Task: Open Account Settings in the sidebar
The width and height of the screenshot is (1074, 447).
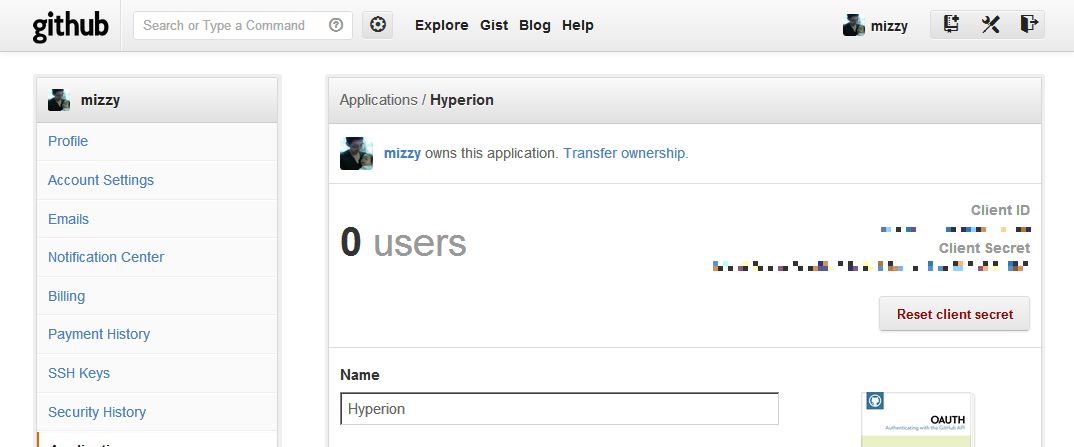Action: click(101, 180)
